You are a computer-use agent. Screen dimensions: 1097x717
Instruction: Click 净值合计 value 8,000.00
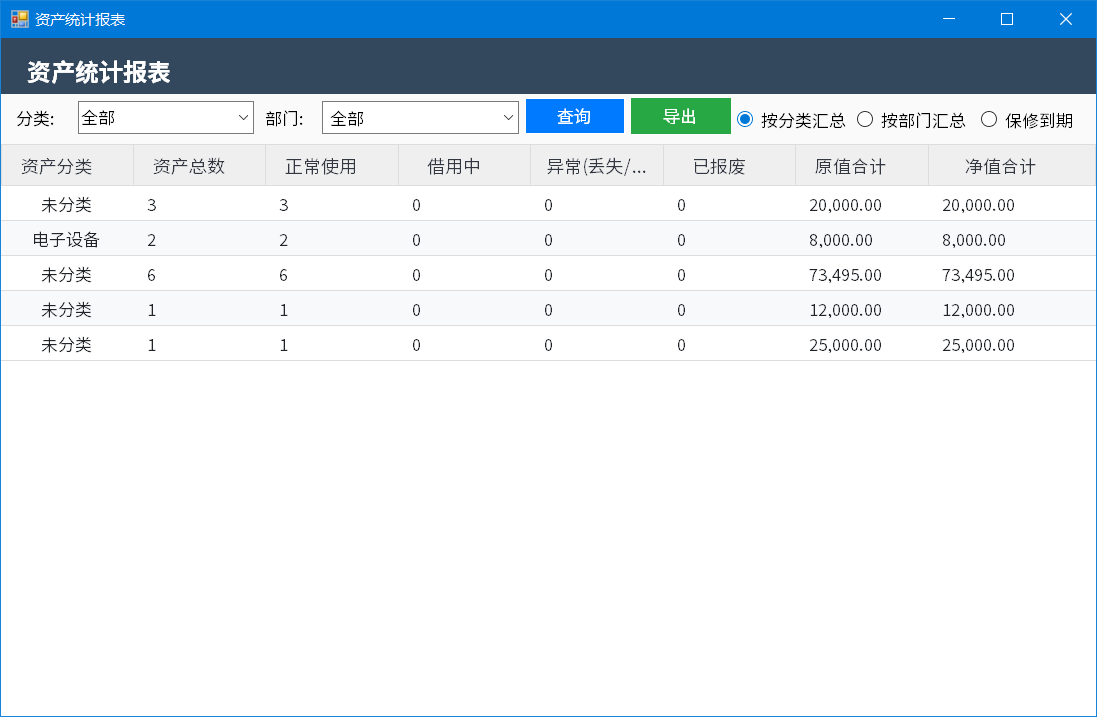coord(974,240)
